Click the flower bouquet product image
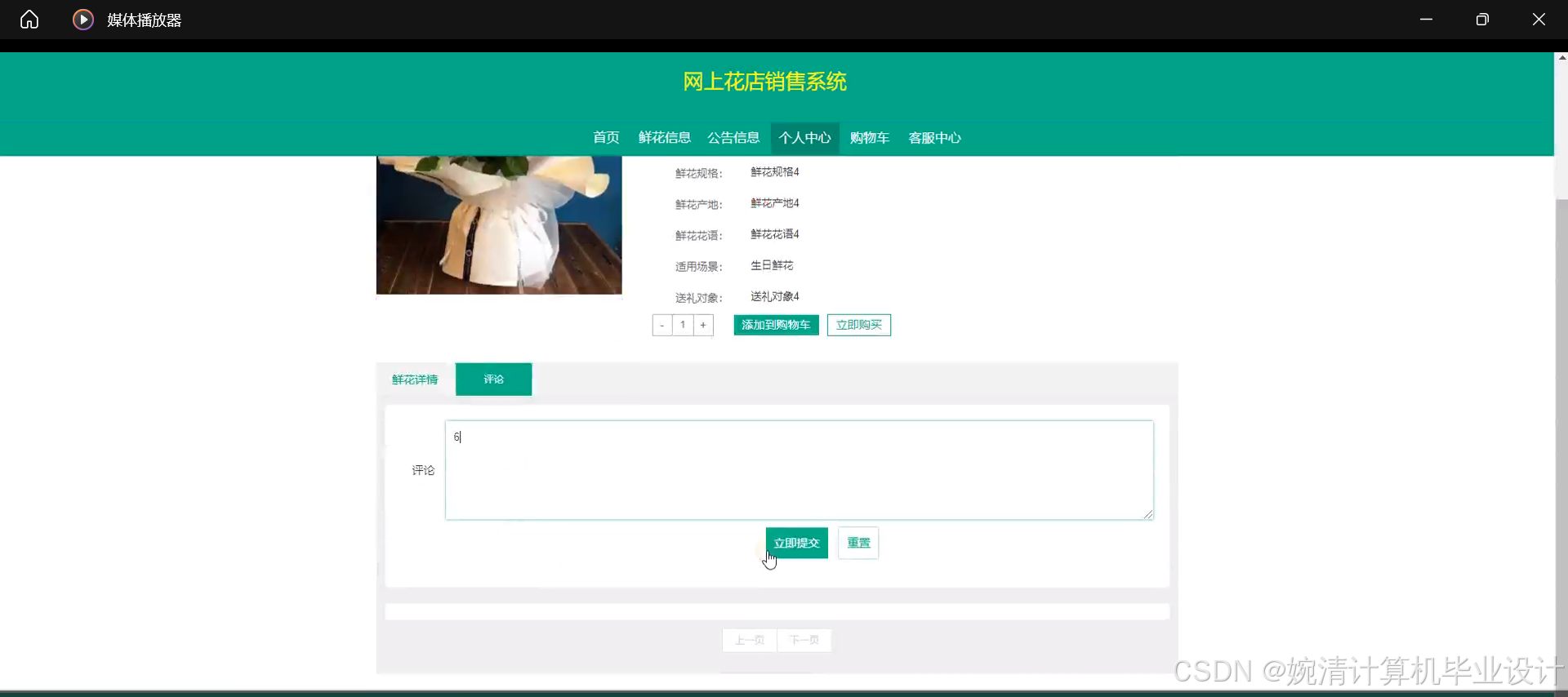This screenshot has width=1568, height=697. click(499, 225)
